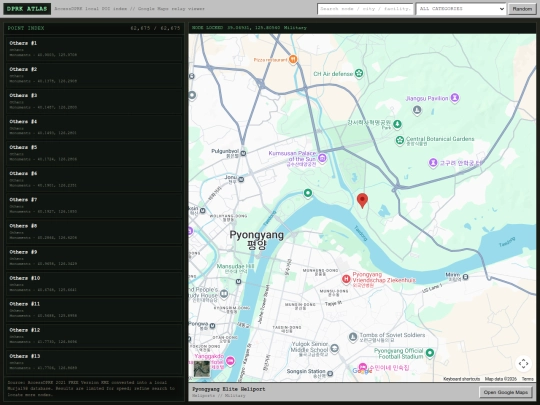Select the Others #13 list entry
The height and width of the screenshot is (405, 540).
tap(94, 362)
